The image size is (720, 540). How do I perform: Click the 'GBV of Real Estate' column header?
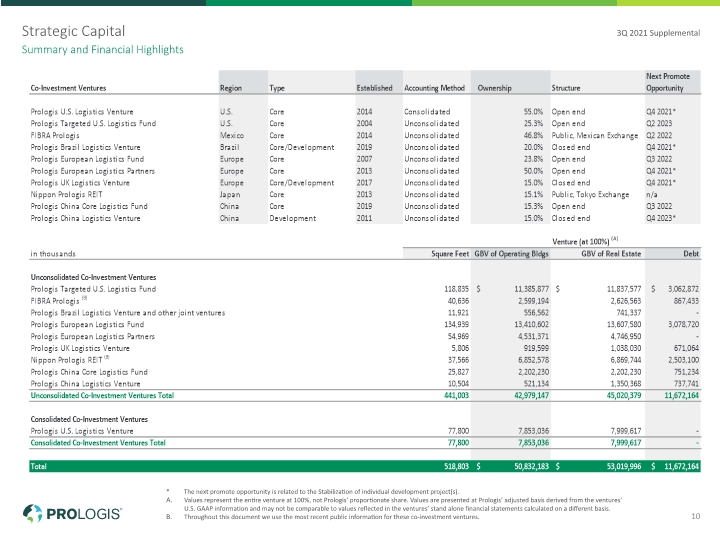click(x=611, y=254)
